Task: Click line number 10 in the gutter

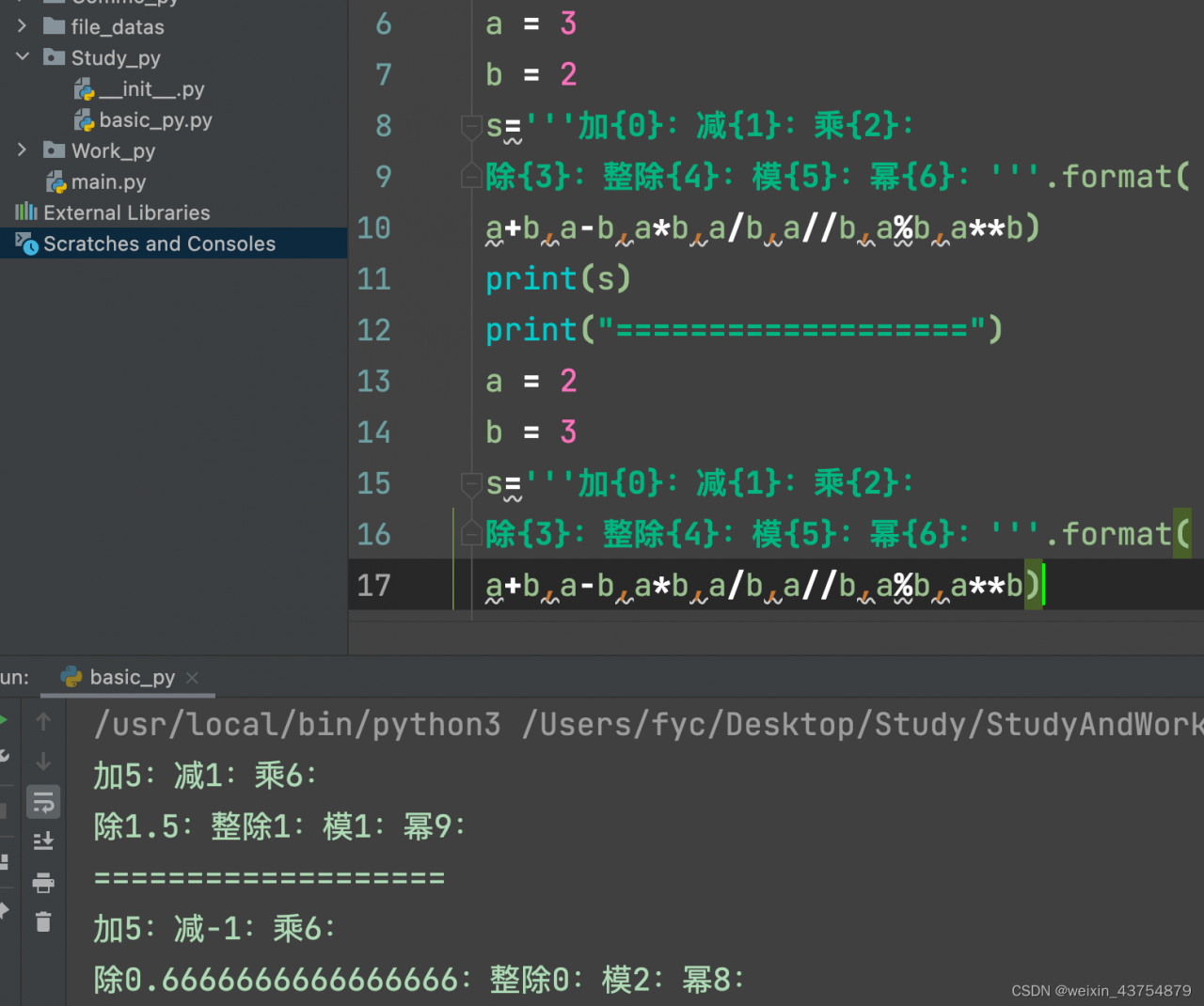Action: (x=374, y=228)
